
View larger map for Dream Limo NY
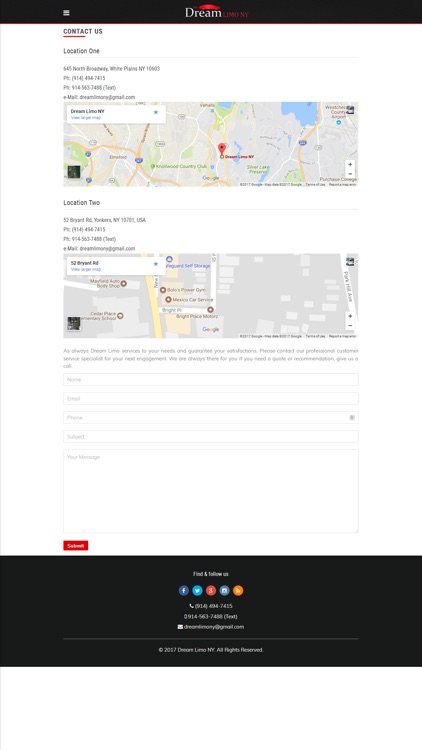pyautogui.click(x=86, y=118)
